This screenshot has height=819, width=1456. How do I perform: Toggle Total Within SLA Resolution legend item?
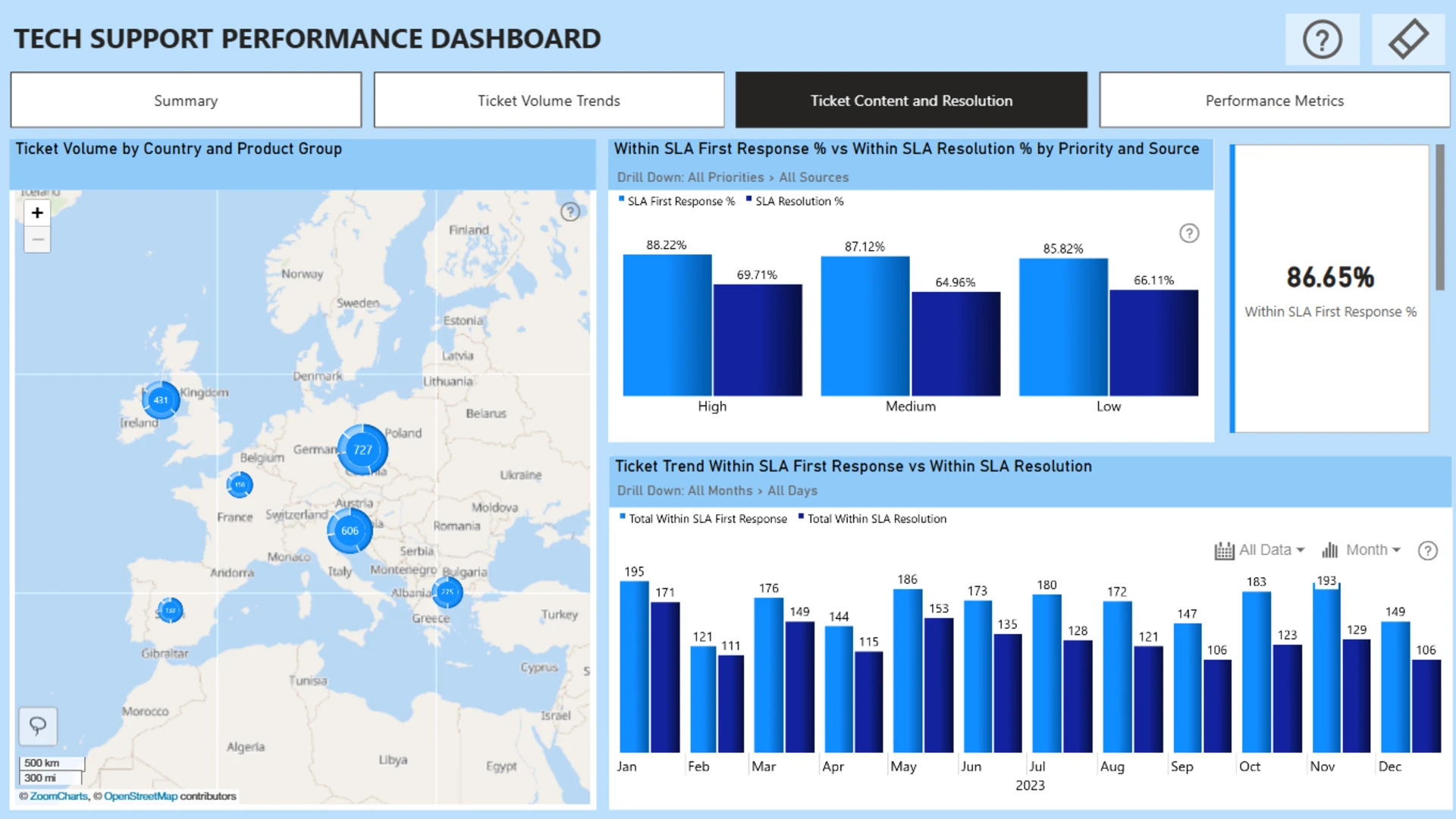pos(872,519)
